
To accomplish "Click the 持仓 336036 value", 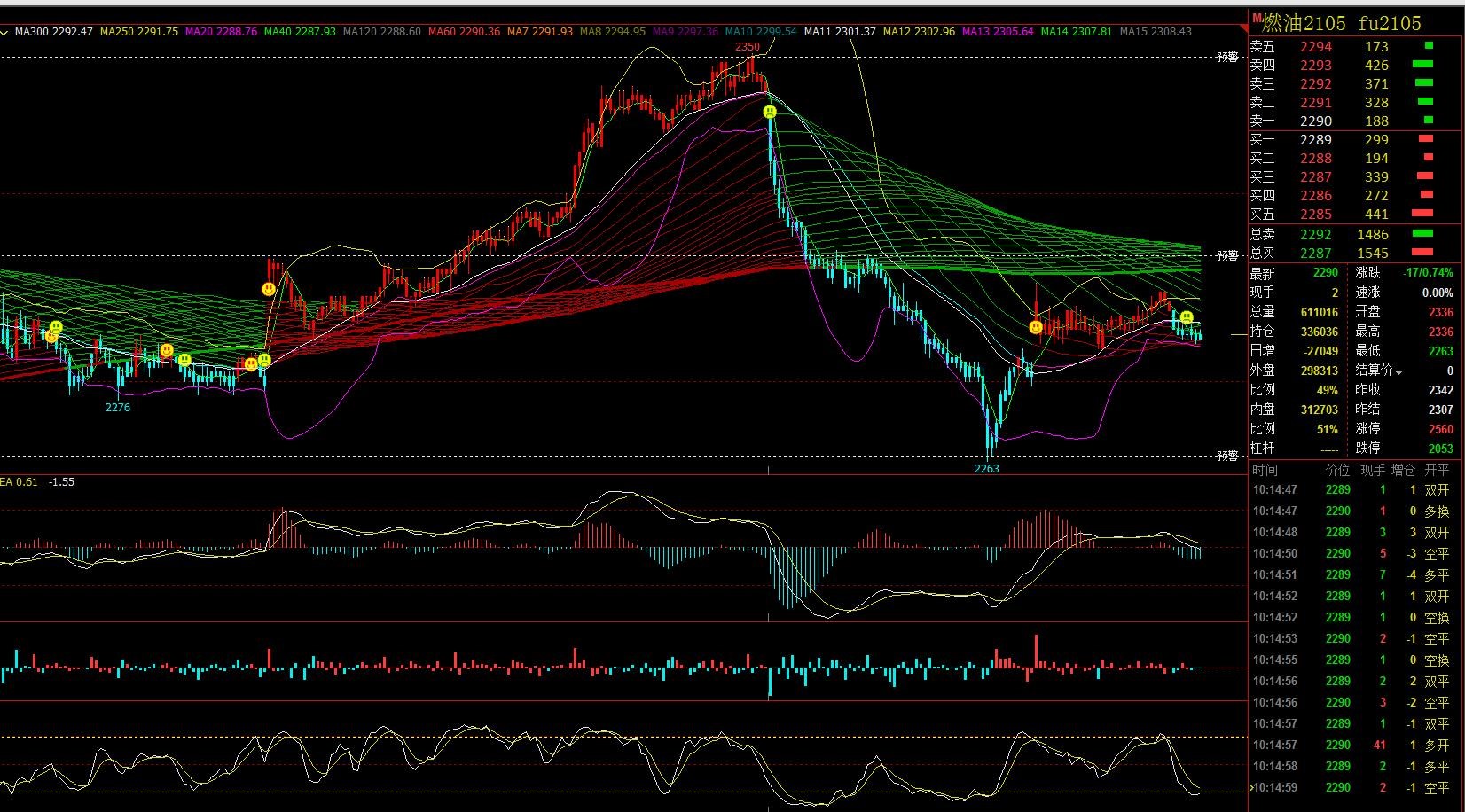I will click(1320, 332).
